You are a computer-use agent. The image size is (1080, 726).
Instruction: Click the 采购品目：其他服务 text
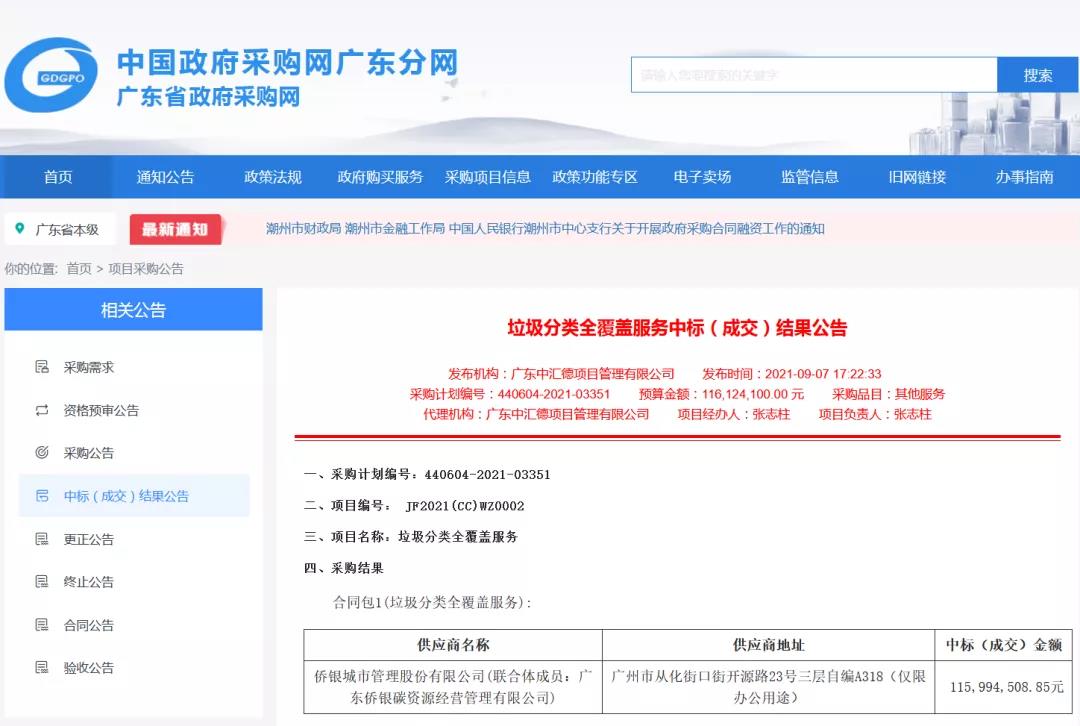[889, 394]
